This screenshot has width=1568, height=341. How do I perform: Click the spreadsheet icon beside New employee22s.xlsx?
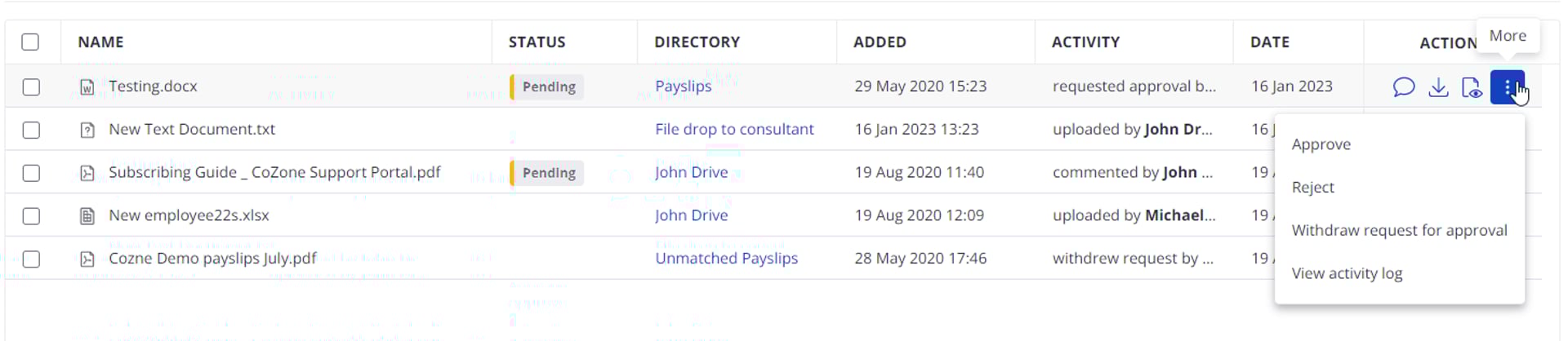(87, 216)
